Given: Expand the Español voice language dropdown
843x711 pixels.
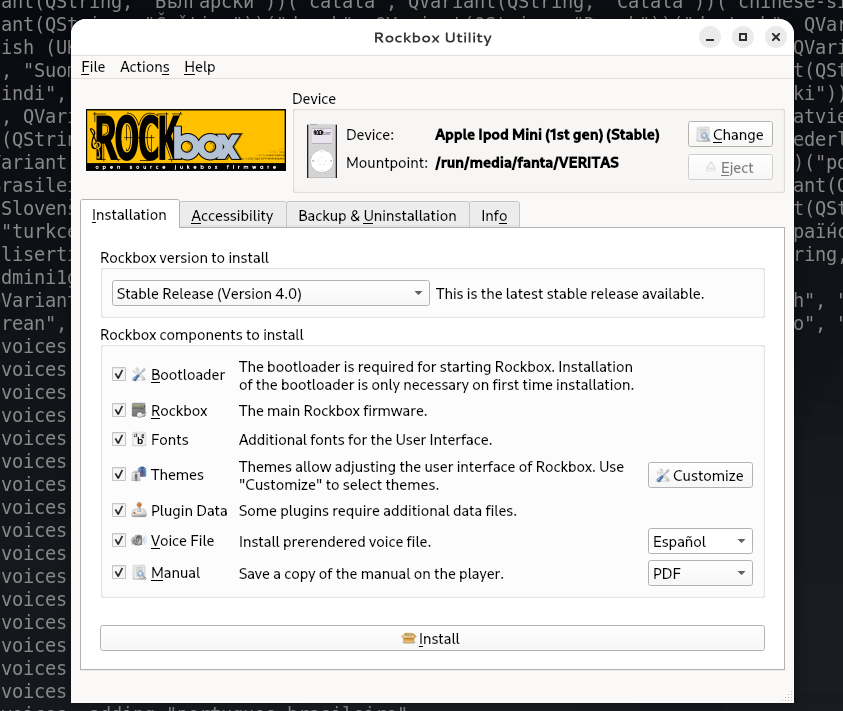Looking at the screenshot, I should [700, 541].
